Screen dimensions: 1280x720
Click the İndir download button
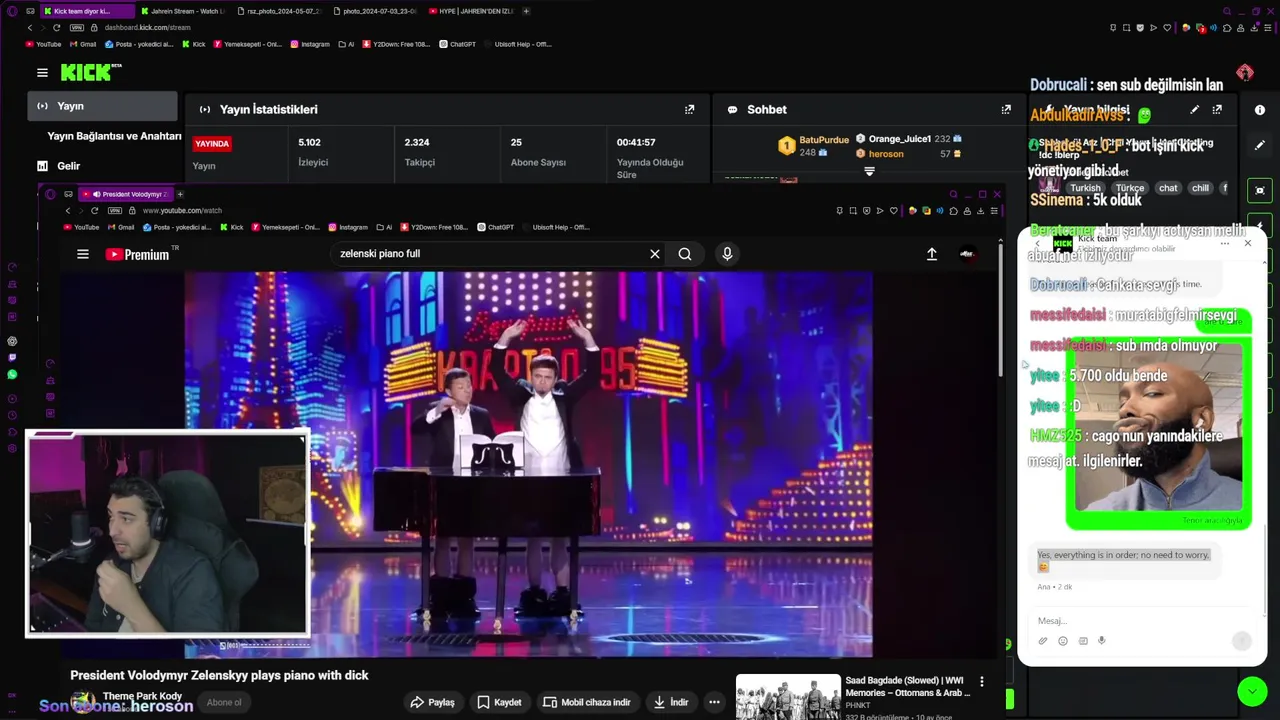(671, 702)
